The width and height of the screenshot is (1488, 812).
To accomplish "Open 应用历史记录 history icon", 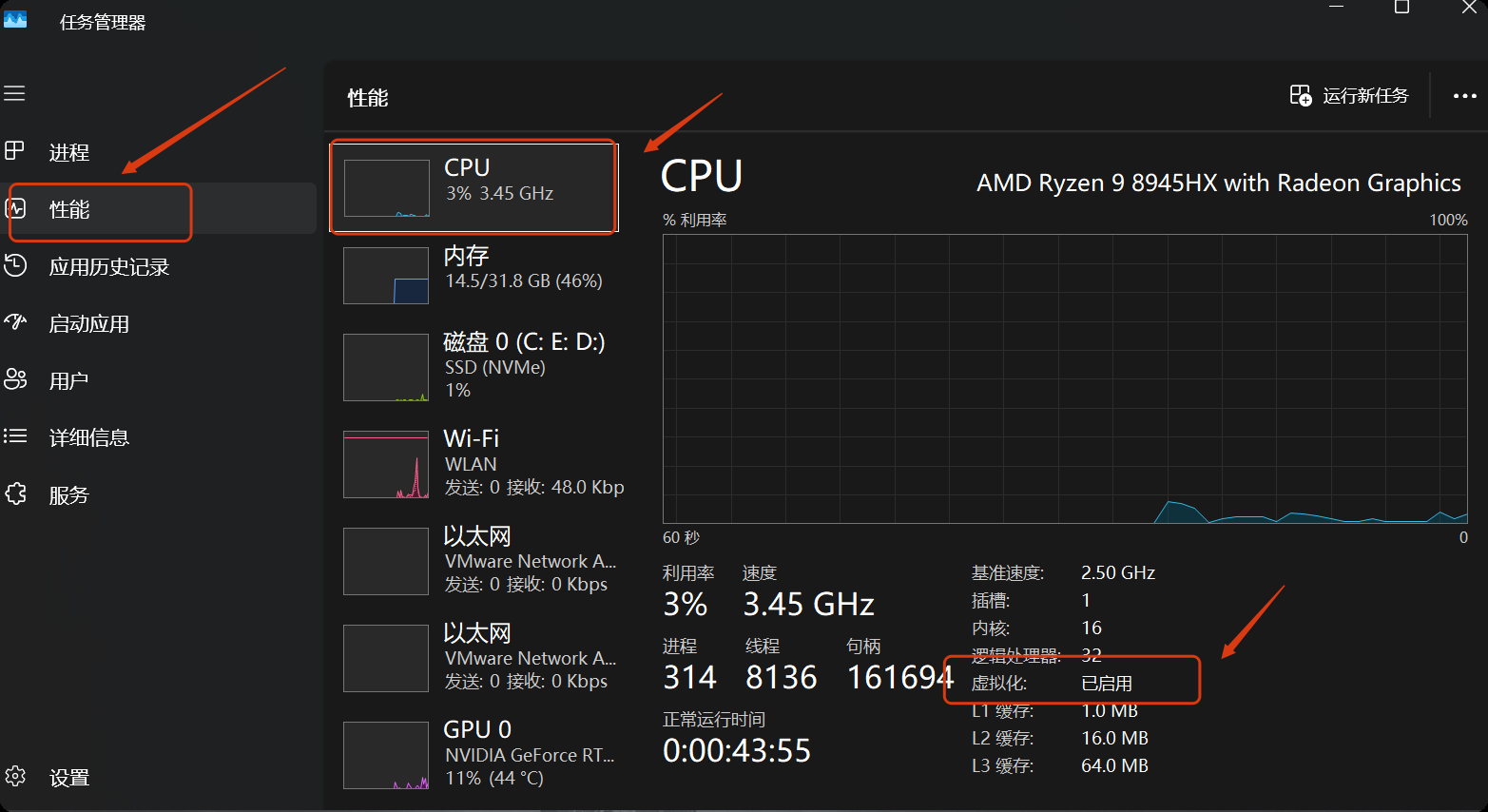I will point(15,265).
